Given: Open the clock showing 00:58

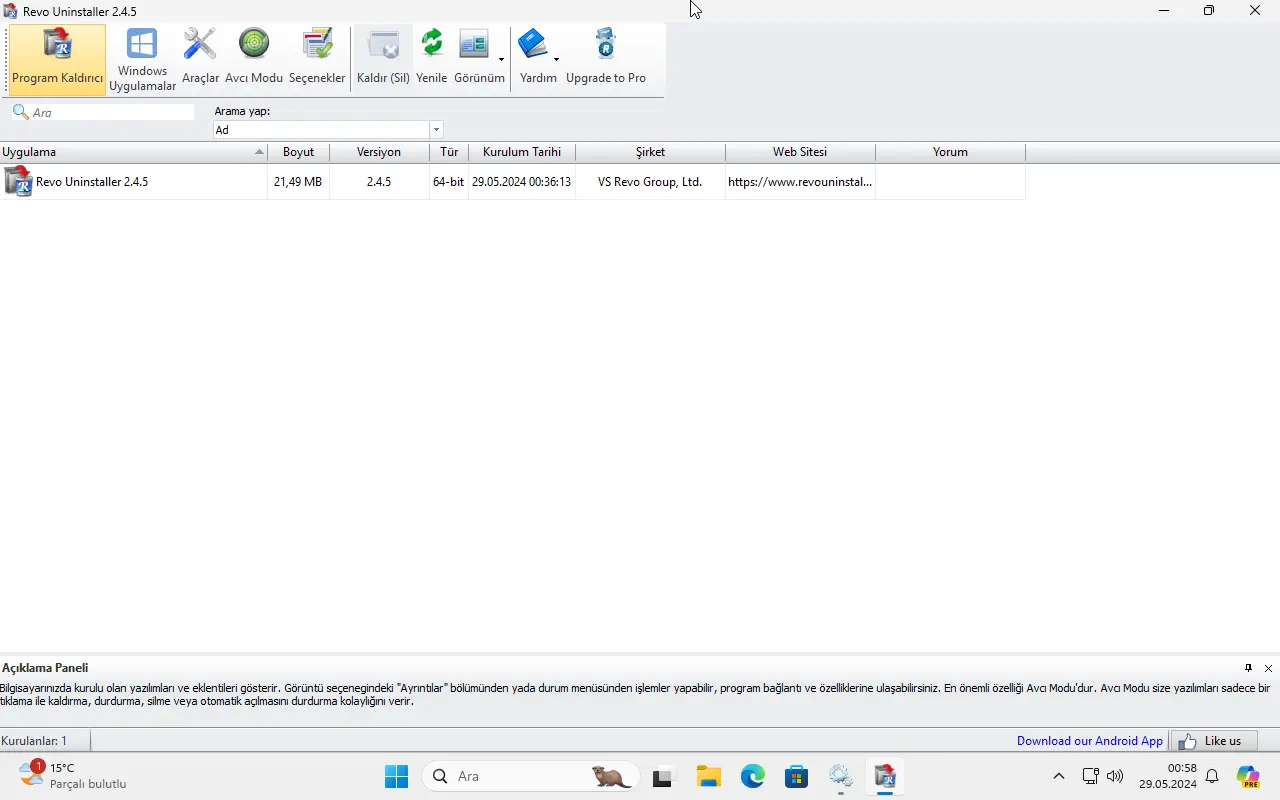Looking at the screenshot, I should tap(1168, 776).
